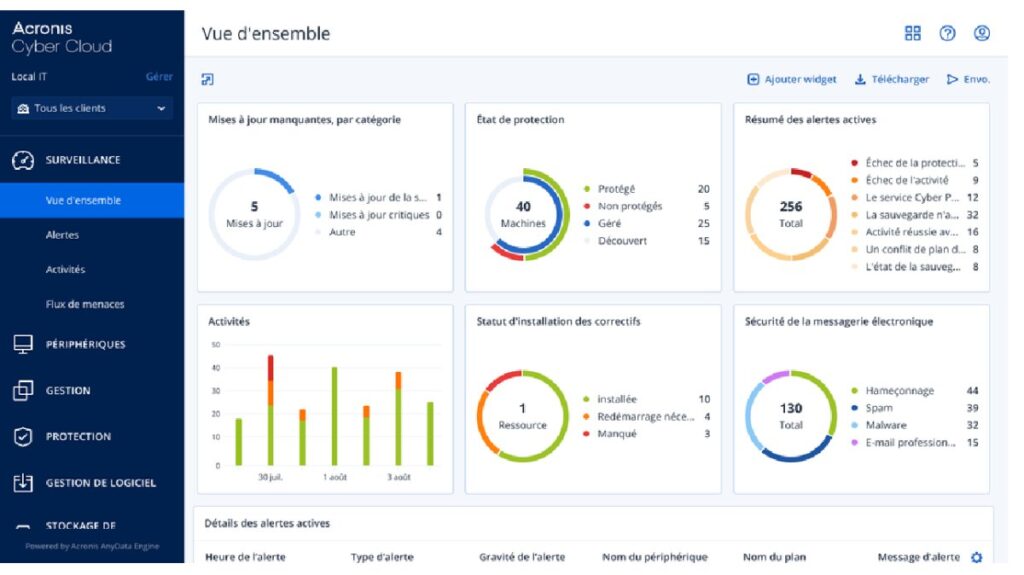Select the Échec de l'activité alert entry
Image resolution: width=1024 pixels, height=575 pixels.
click(x=914, y=180)
